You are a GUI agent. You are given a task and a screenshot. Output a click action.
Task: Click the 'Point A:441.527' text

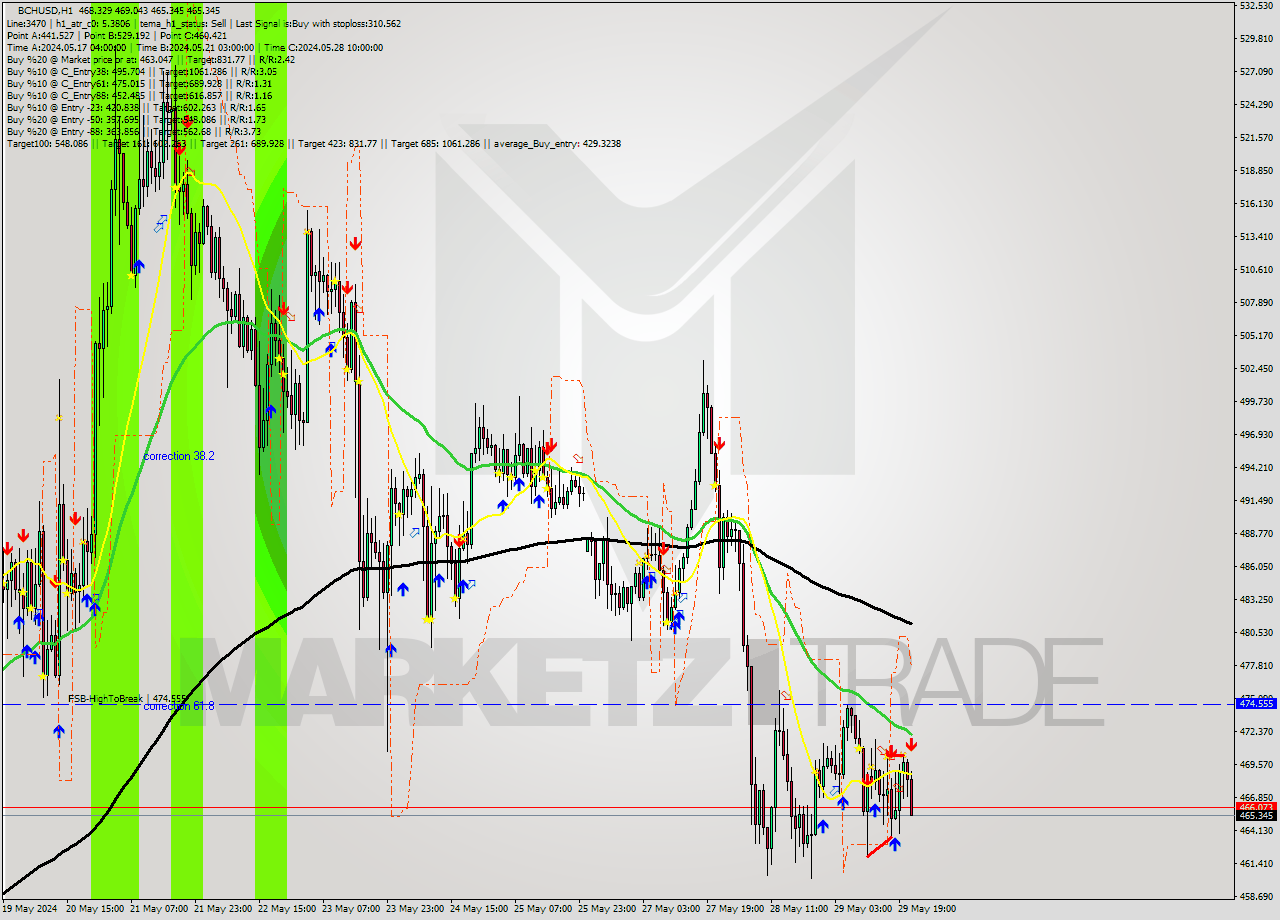(x=40, y=35)
